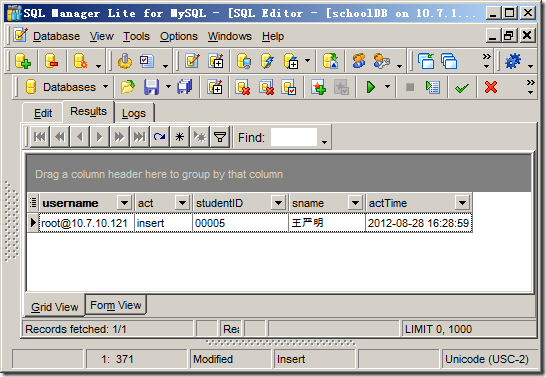Click the cascade windows icon with green arrow
This screenshot has height=377, width=546.
point(426,61)
